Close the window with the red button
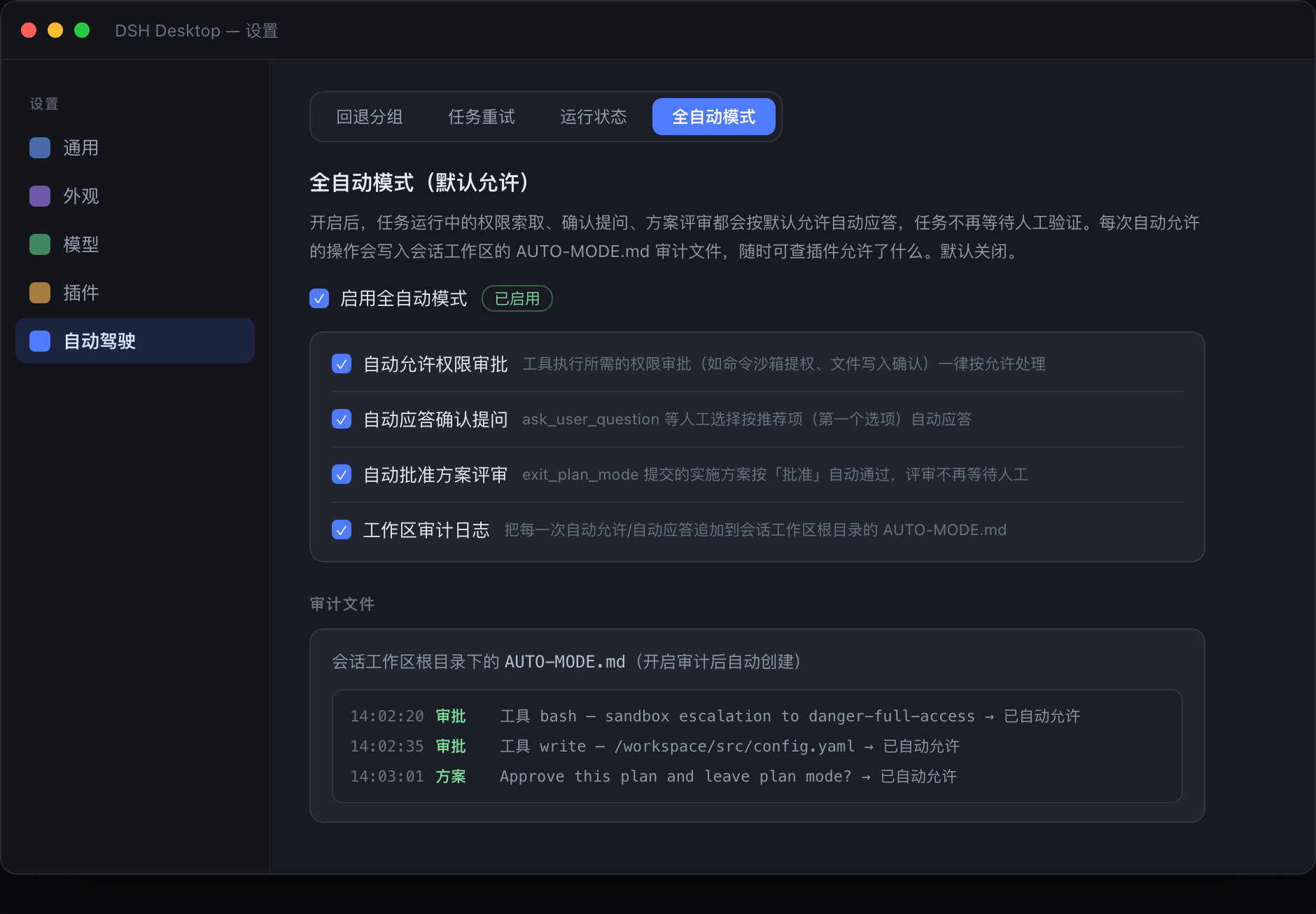Image resolution: width=1316 pixels, height=914 pixels. click(x=29, y=30)
